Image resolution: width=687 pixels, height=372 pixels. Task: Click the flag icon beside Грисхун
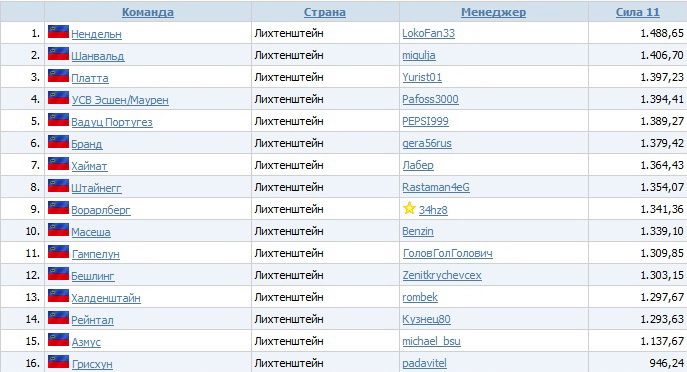pyautogui.click(x=58, y=361)
